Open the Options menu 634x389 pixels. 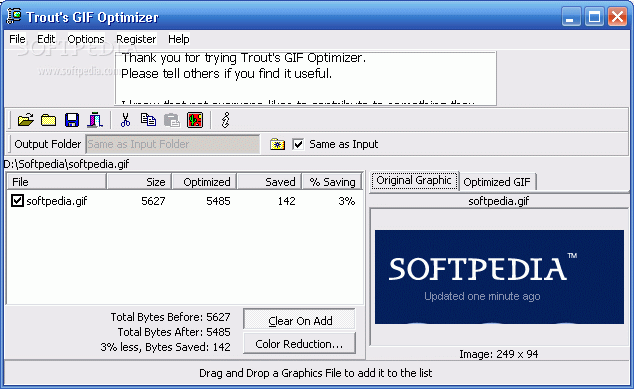pos(86,39)
